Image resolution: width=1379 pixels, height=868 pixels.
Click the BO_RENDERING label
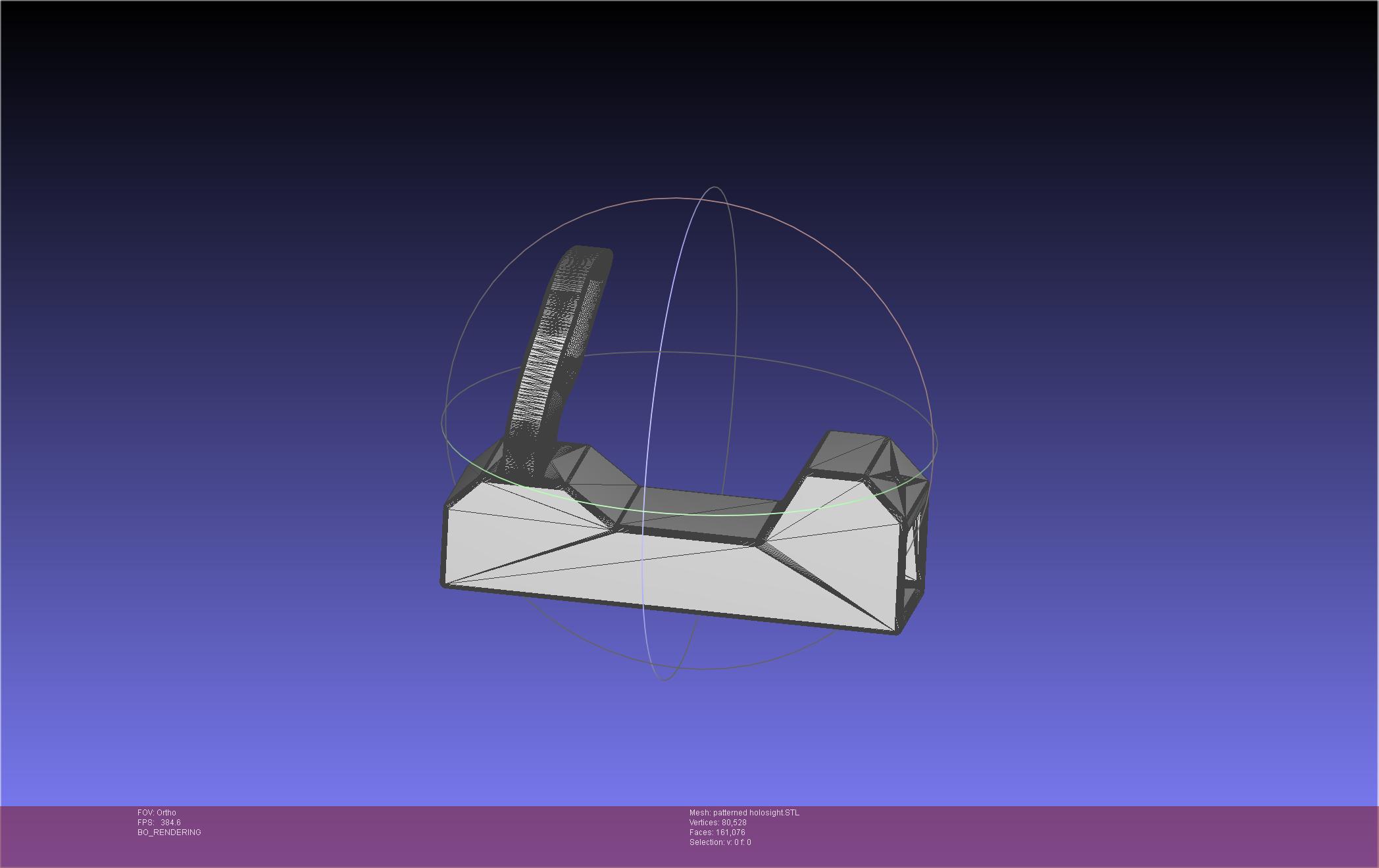169,832
